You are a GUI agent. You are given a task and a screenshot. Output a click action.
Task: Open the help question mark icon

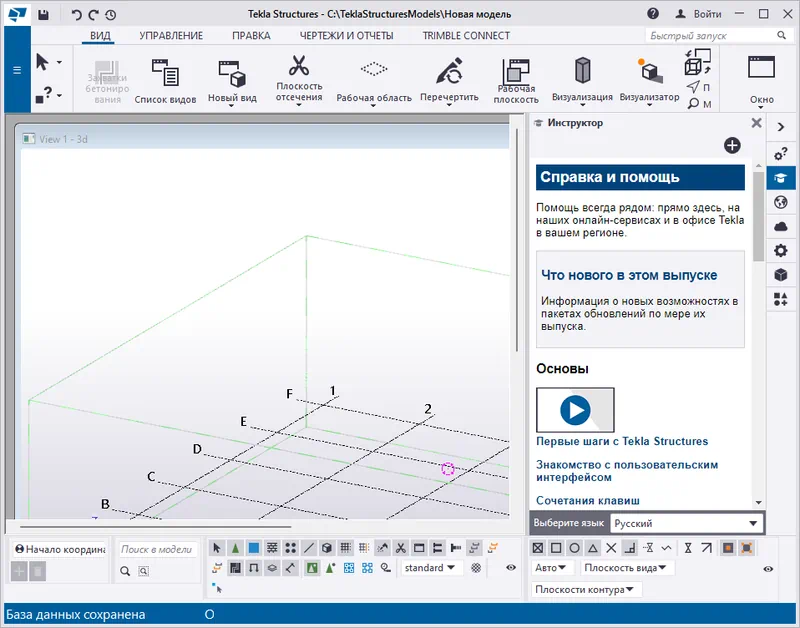click(x=653, y=14)
